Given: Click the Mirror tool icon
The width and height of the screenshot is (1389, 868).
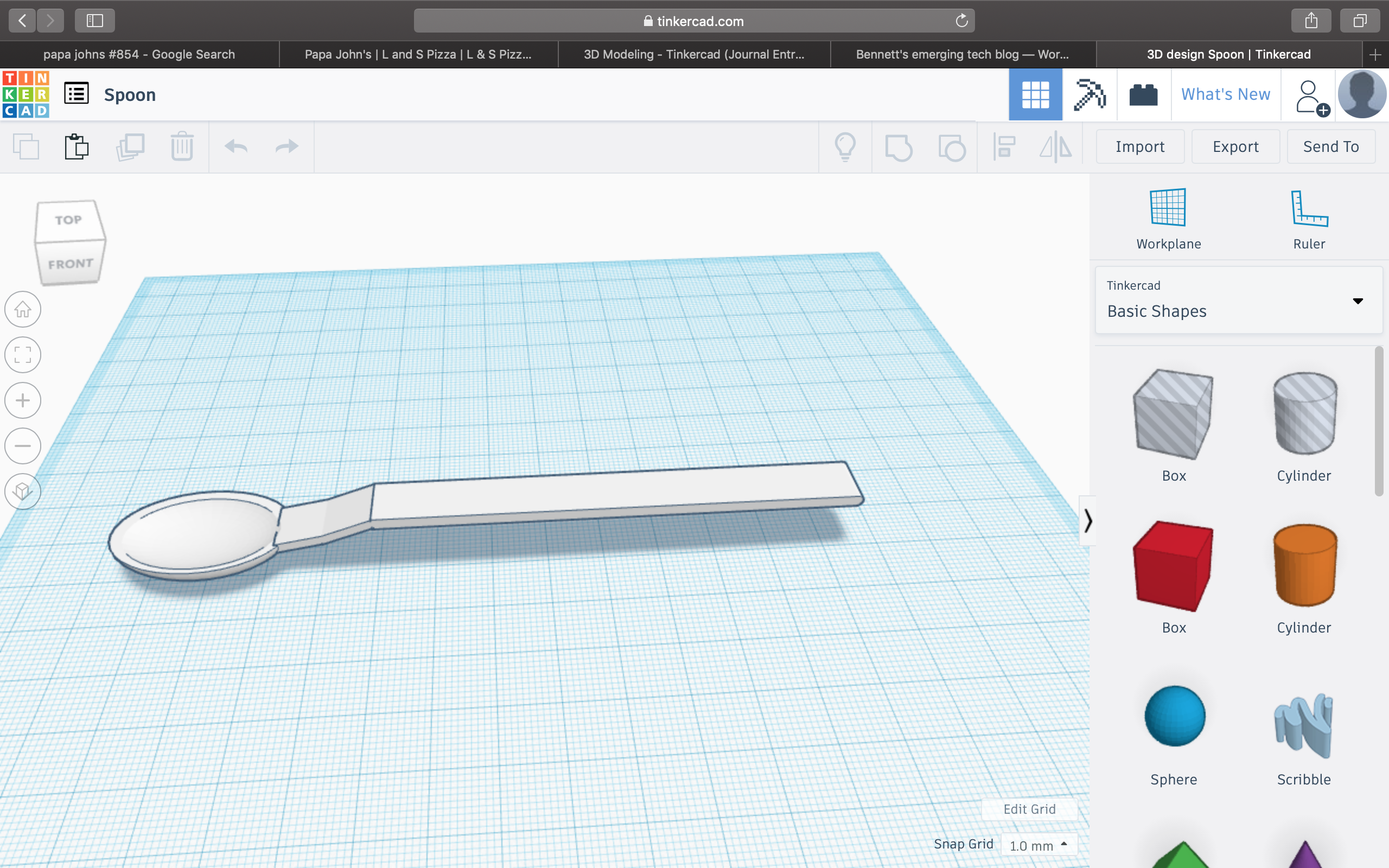Looking at the screenshot, I should pyautogui.click(x=1055, y=147).
